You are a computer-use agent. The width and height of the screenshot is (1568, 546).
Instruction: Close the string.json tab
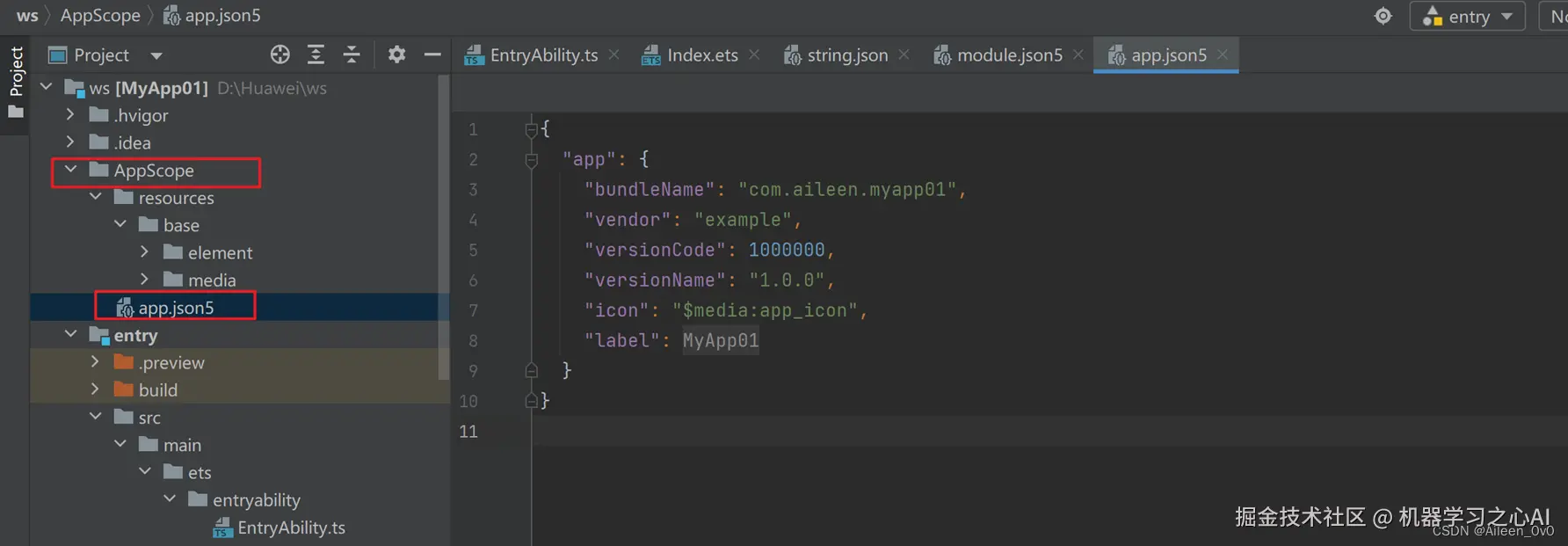[x=904, y=55]
